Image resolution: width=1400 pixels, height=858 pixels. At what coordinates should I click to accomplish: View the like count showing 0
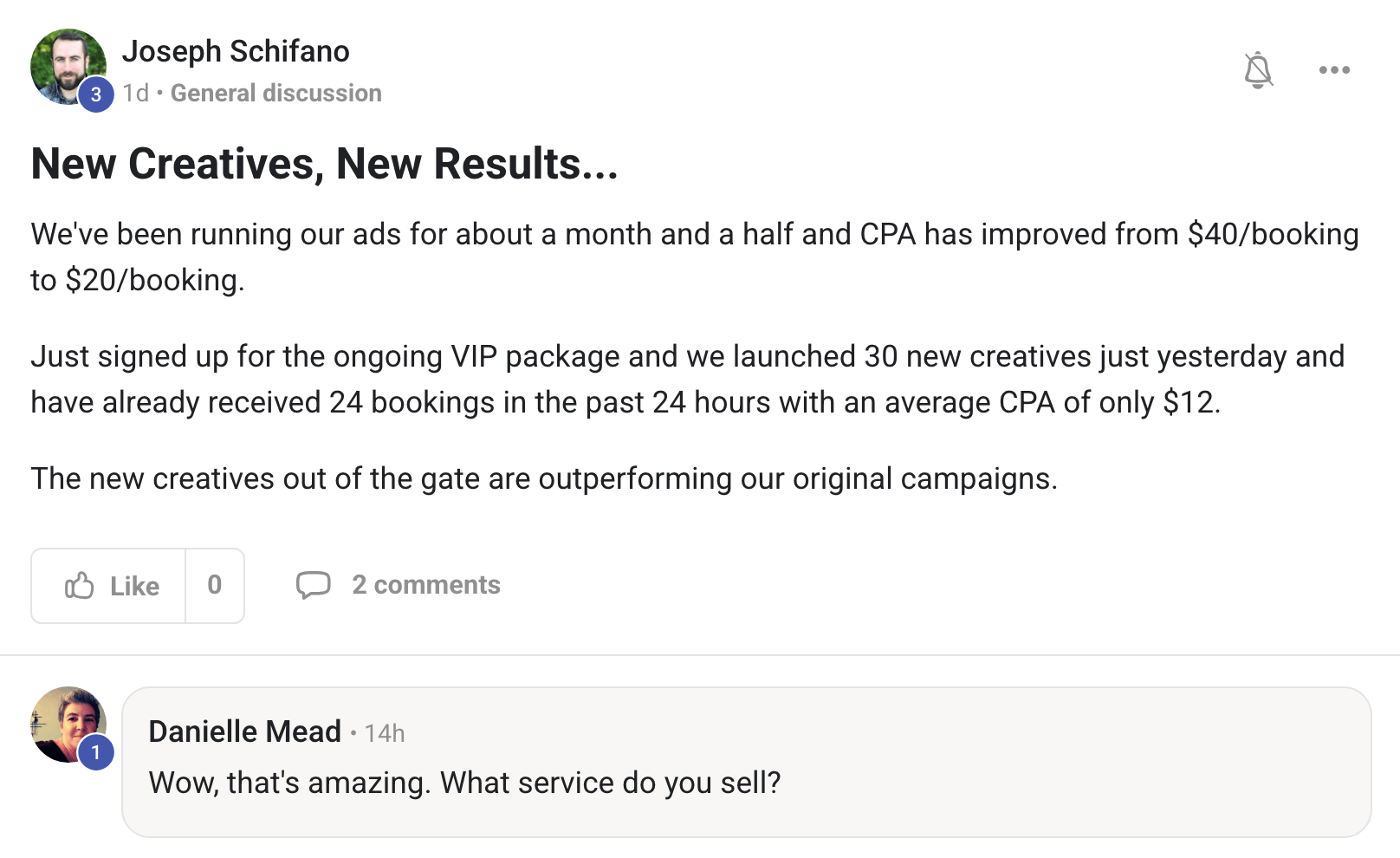tap(215, 585)
